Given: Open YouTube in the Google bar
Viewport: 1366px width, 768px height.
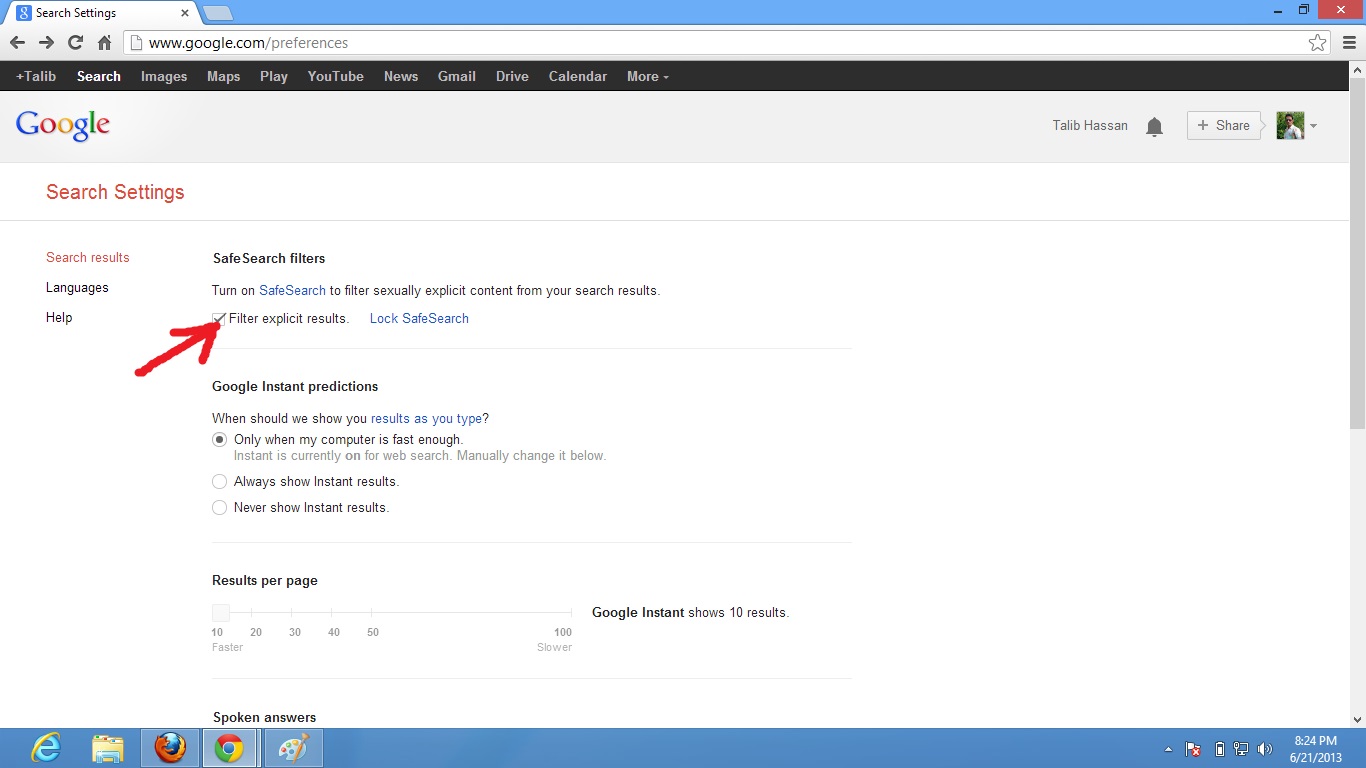Looking at the screenshot, I should pos(335,76).
